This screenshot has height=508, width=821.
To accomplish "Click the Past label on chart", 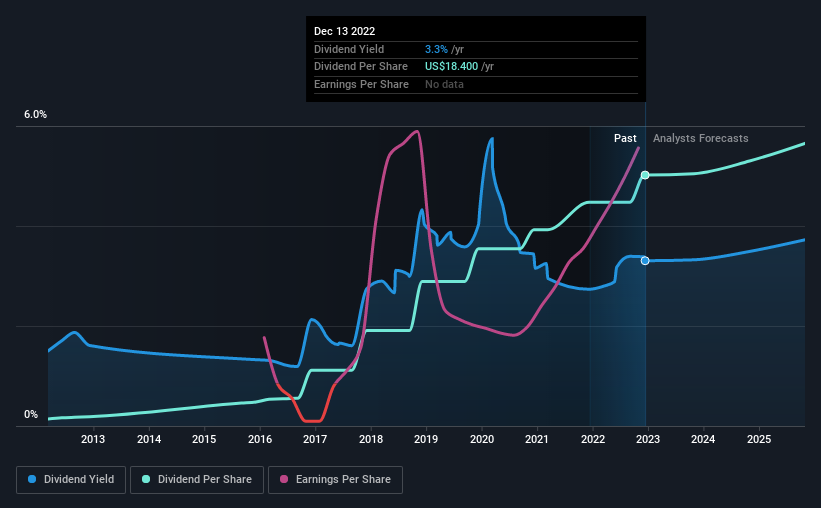I will click(x=625, y=138).
